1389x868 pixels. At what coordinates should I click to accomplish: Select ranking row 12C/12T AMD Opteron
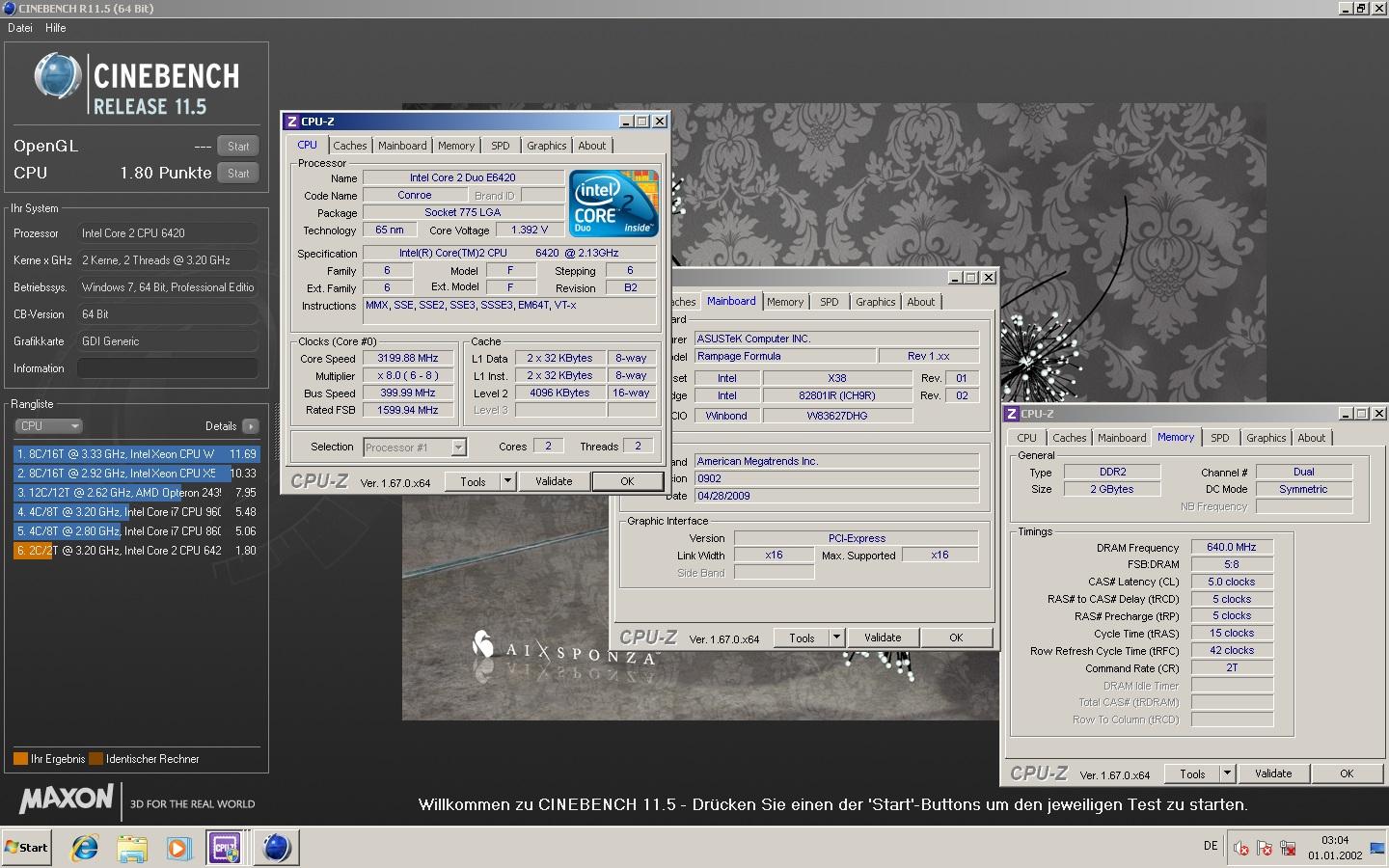click(x=137, y=492)
